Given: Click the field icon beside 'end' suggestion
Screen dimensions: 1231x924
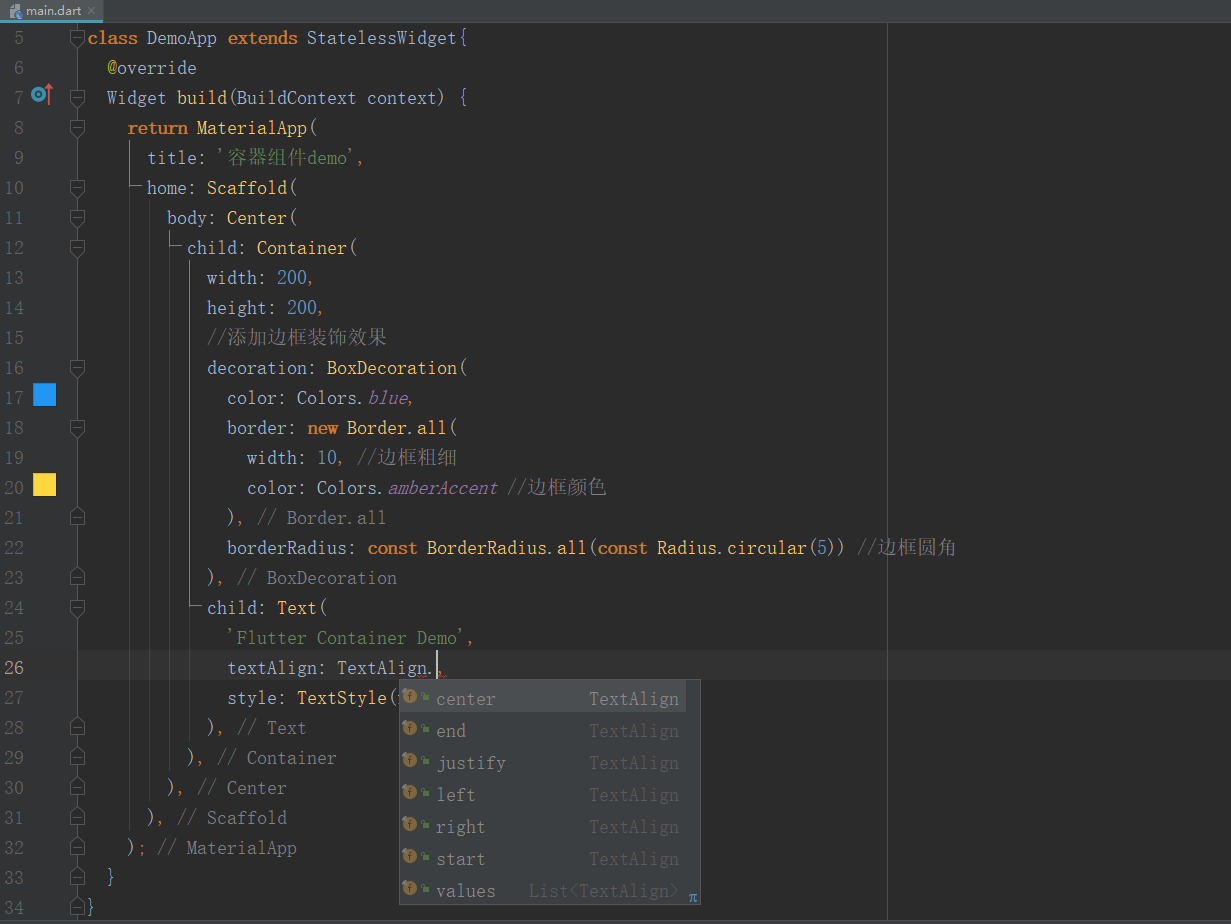Looking at the screenshot, I should coord(411,729).
